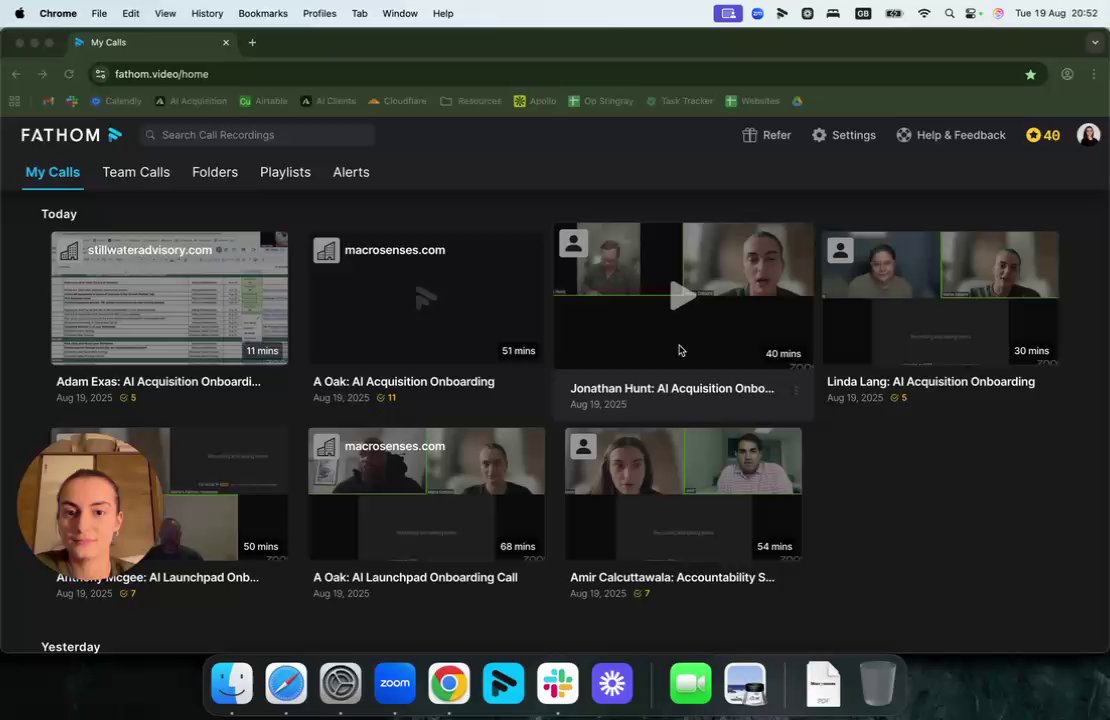This screenshot has width=1110, height=720.
Task: Switch to Team Calls tab
Action: [x=136, y=172]
